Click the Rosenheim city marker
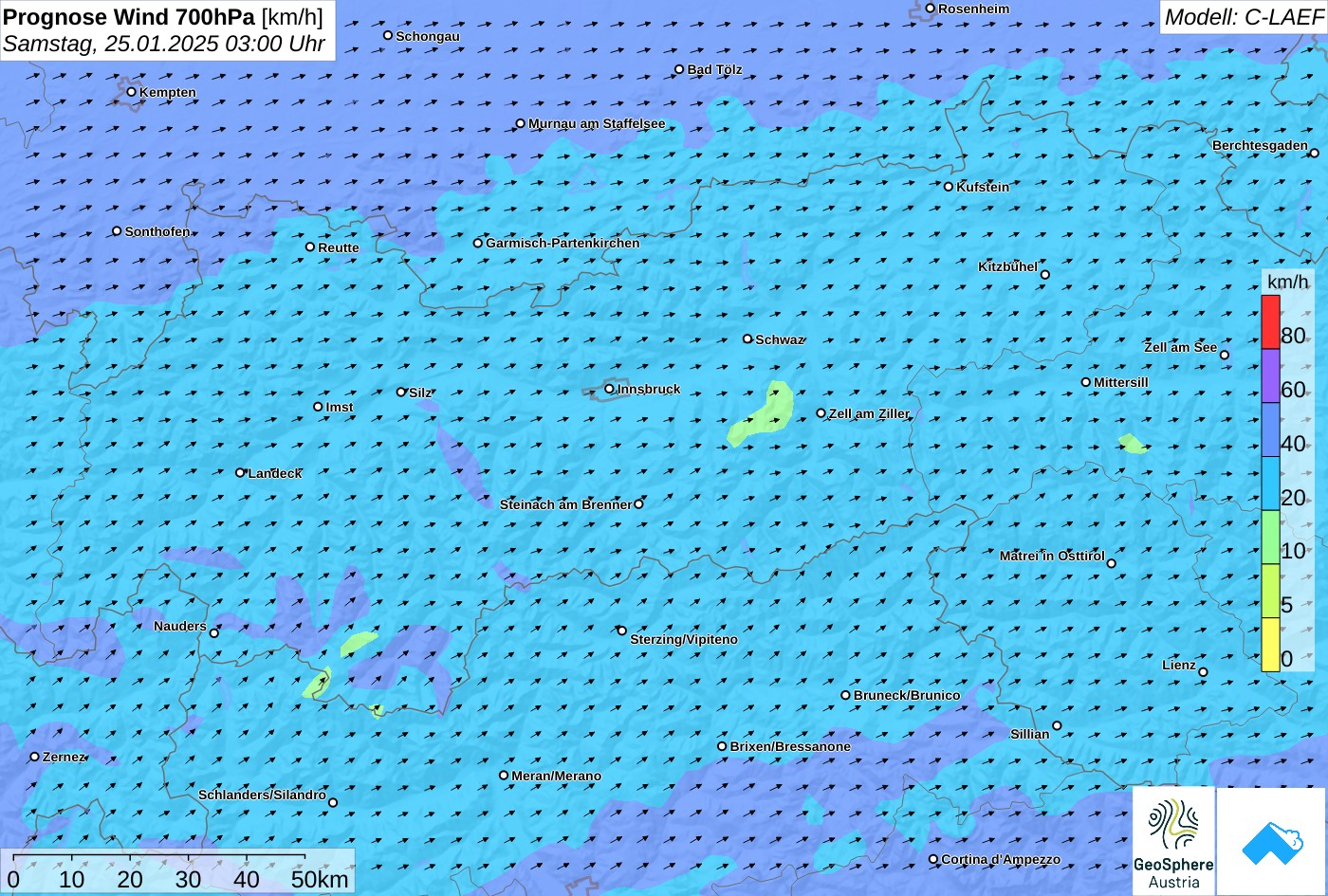1328x896 pixels. 931,9
